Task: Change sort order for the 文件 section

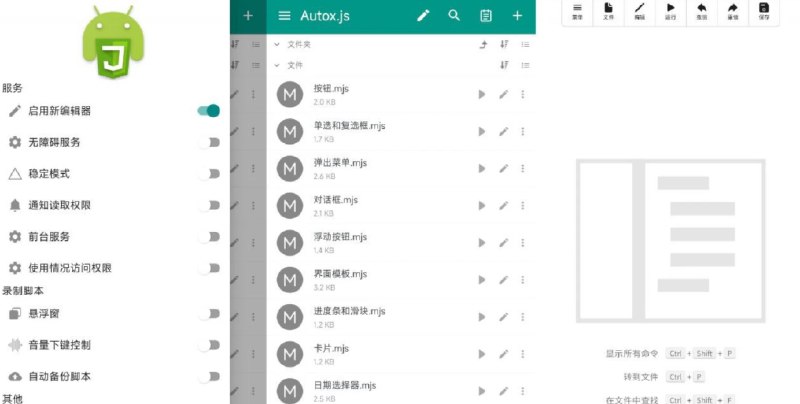Action: click(x=504, y=65)
